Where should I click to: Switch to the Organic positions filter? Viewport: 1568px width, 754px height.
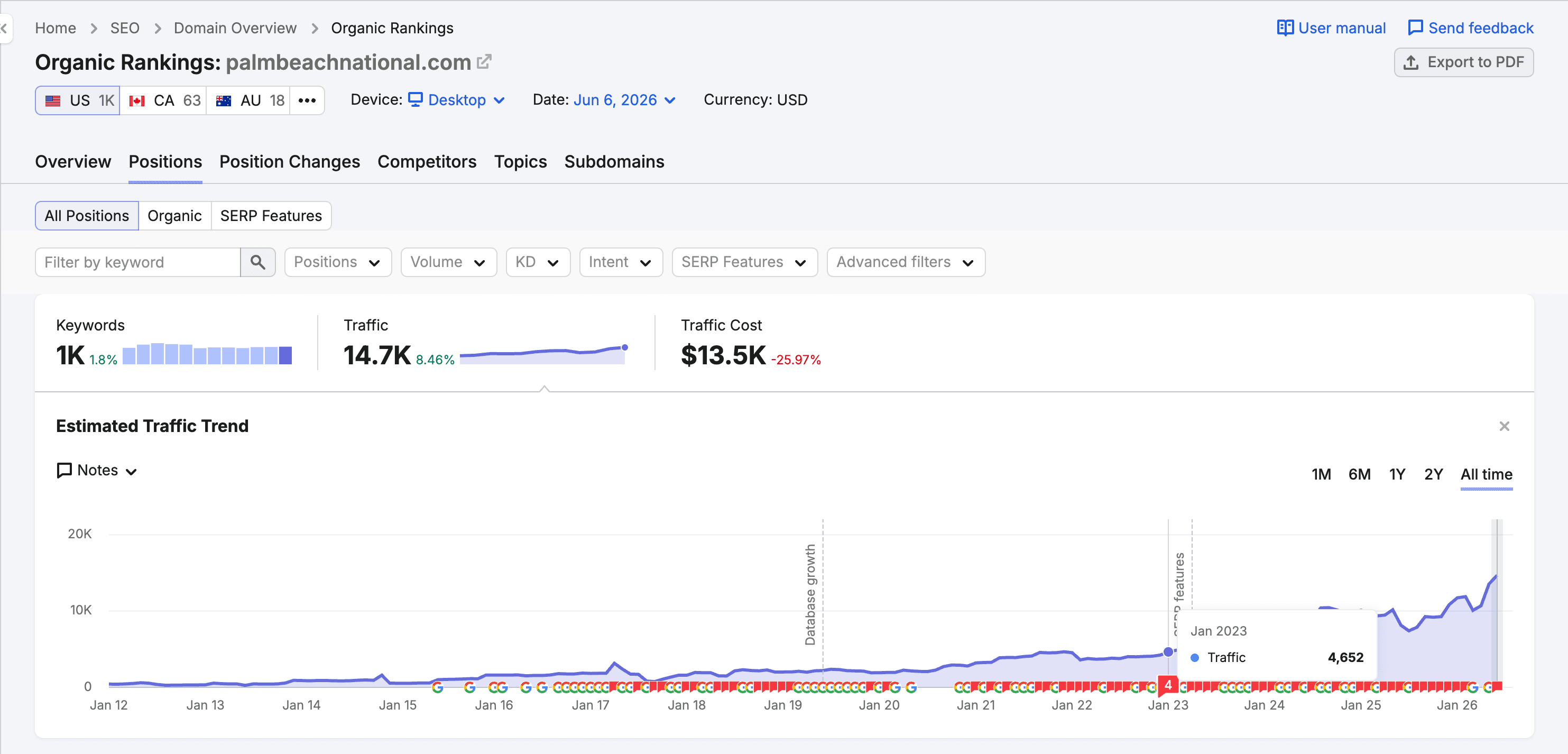tap(174, 216)
